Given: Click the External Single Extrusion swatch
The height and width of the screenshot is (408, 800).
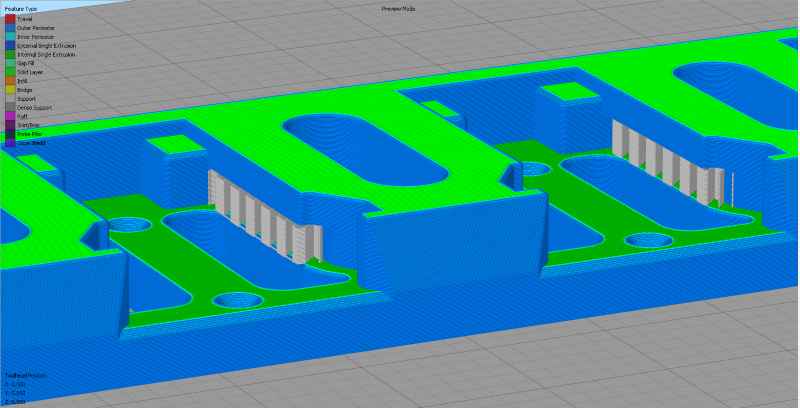Looking at the screenshot, I should click(10, 45).
